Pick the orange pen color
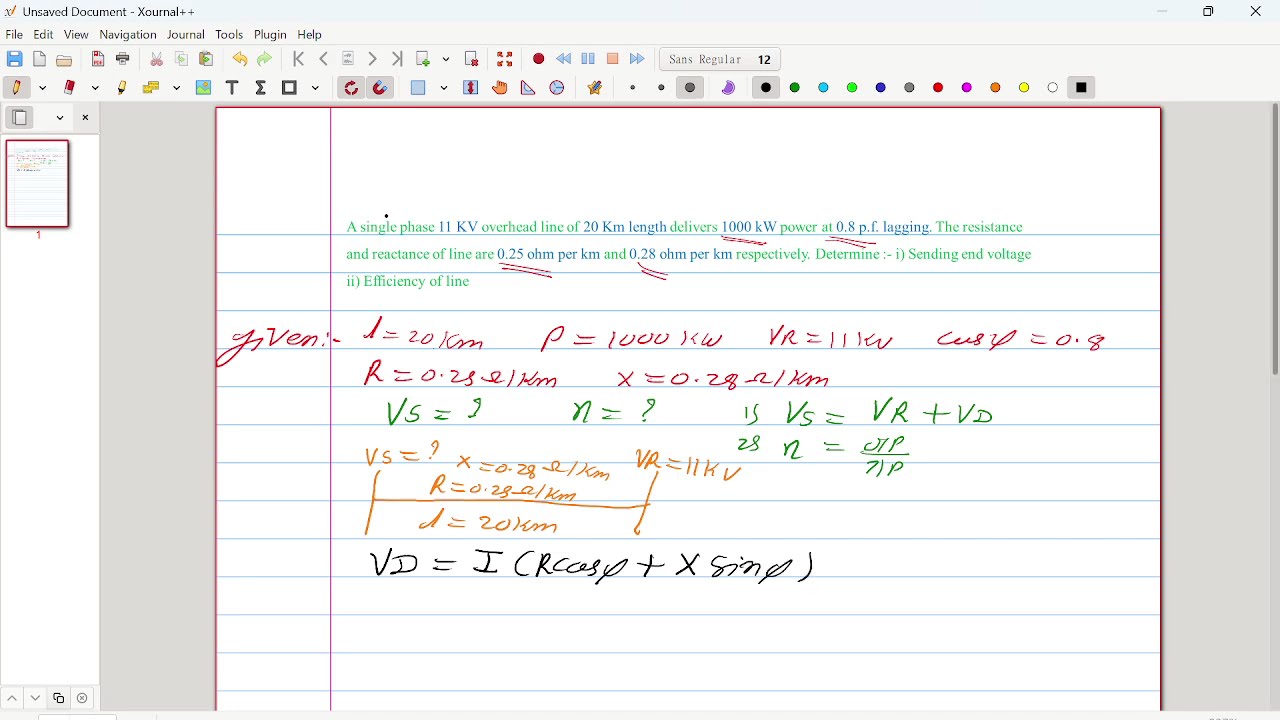The image size is (1280, 720). coord(996,88)
